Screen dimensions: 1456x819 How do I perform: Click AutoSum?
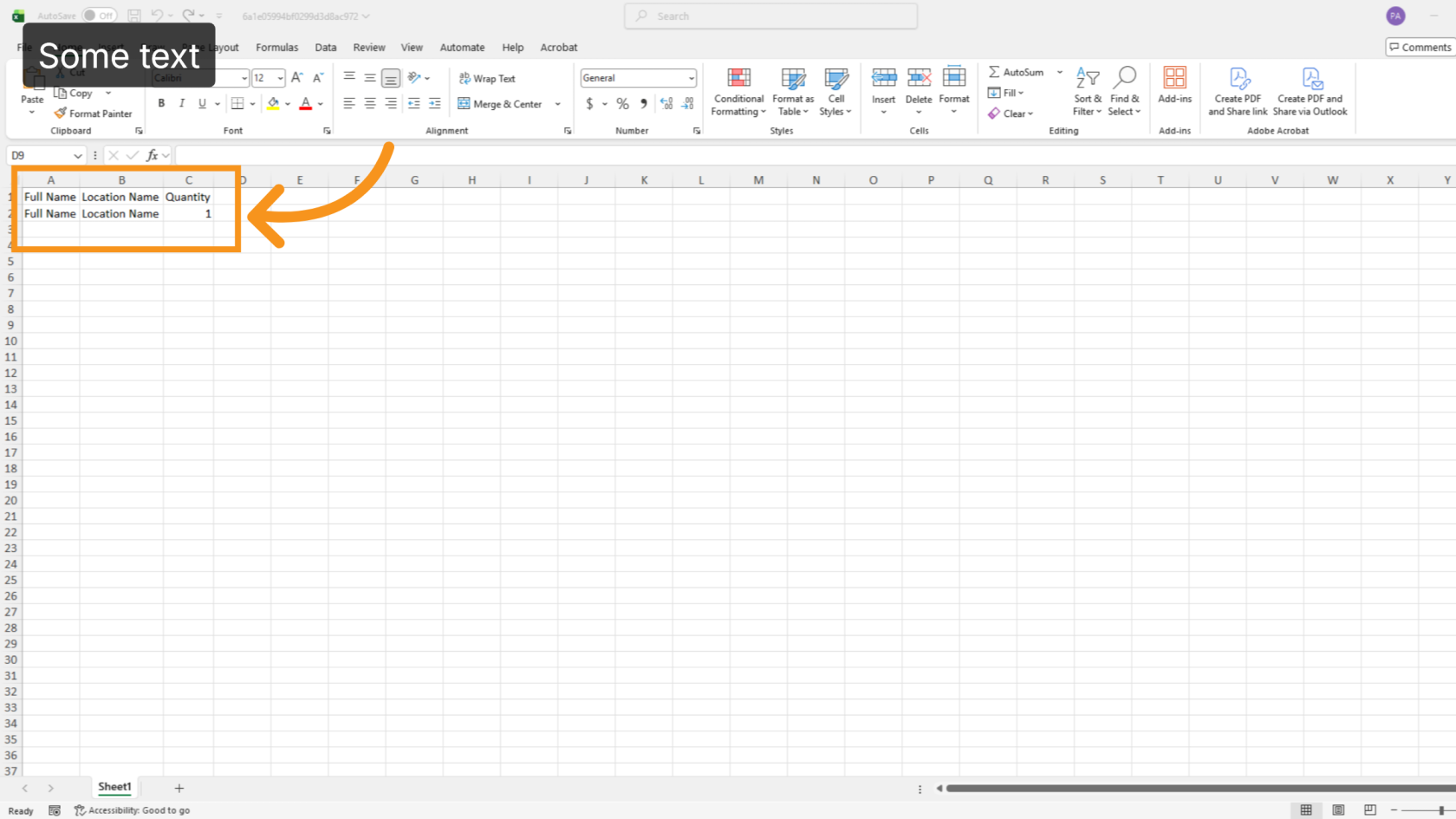[1016, 72]
